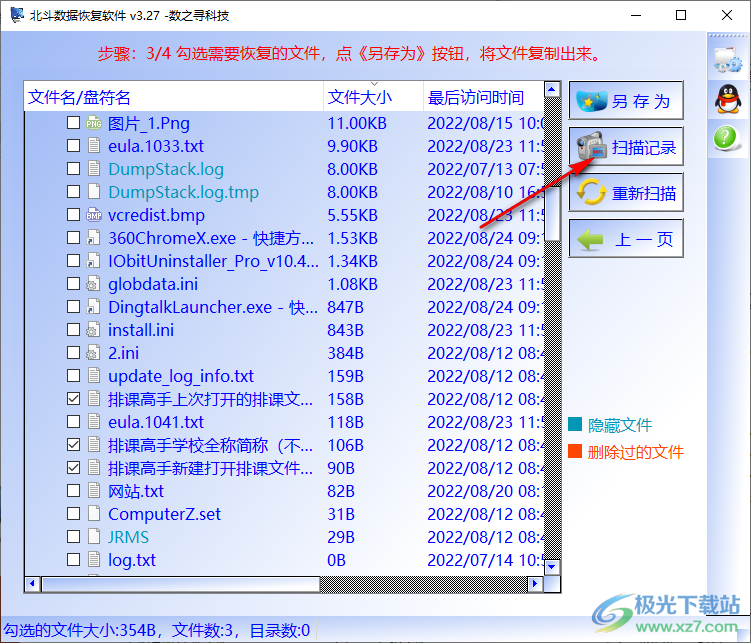Viewport: 751px width, 643px height.
Task: Click the orange 删除过的文件 legend swatch
Action: (x=575, y=451)
